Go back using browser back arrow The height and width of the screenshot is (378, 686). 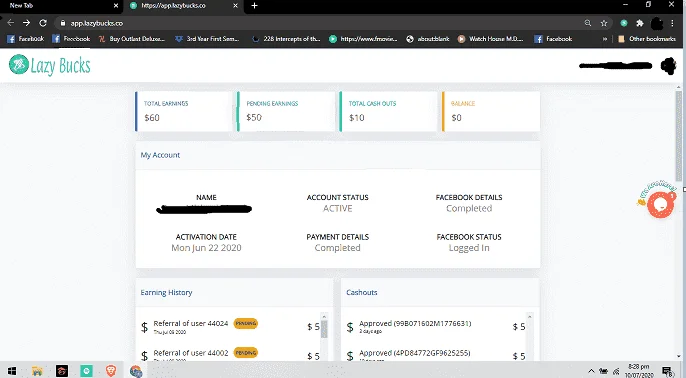pos(10,23)
